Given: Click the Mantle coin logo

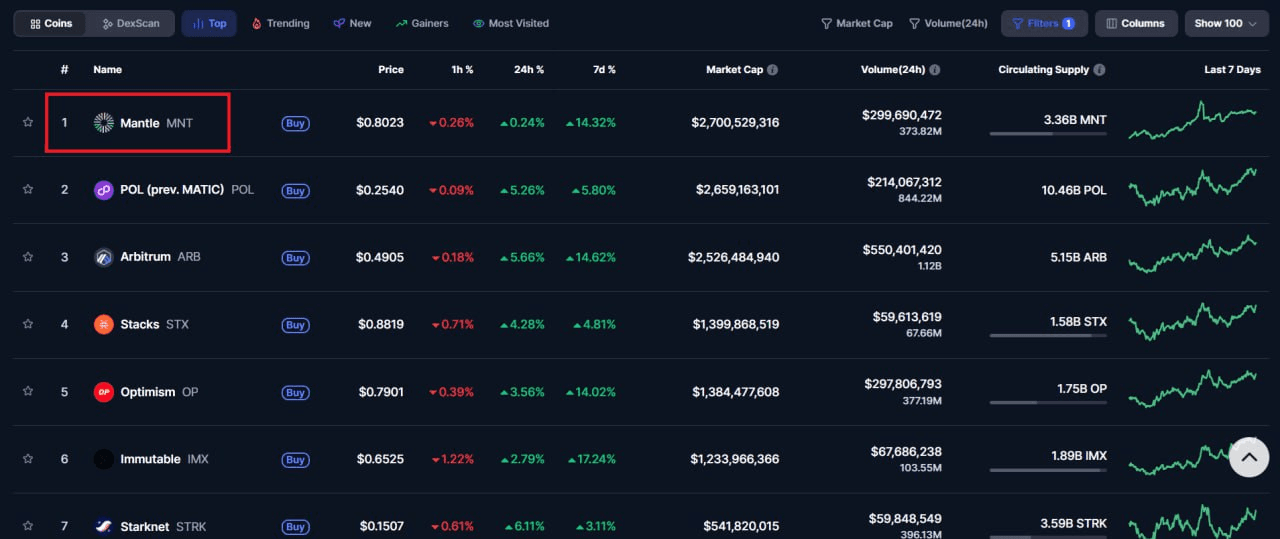Looking at the screenshot, I should click(x=104, y=123).
